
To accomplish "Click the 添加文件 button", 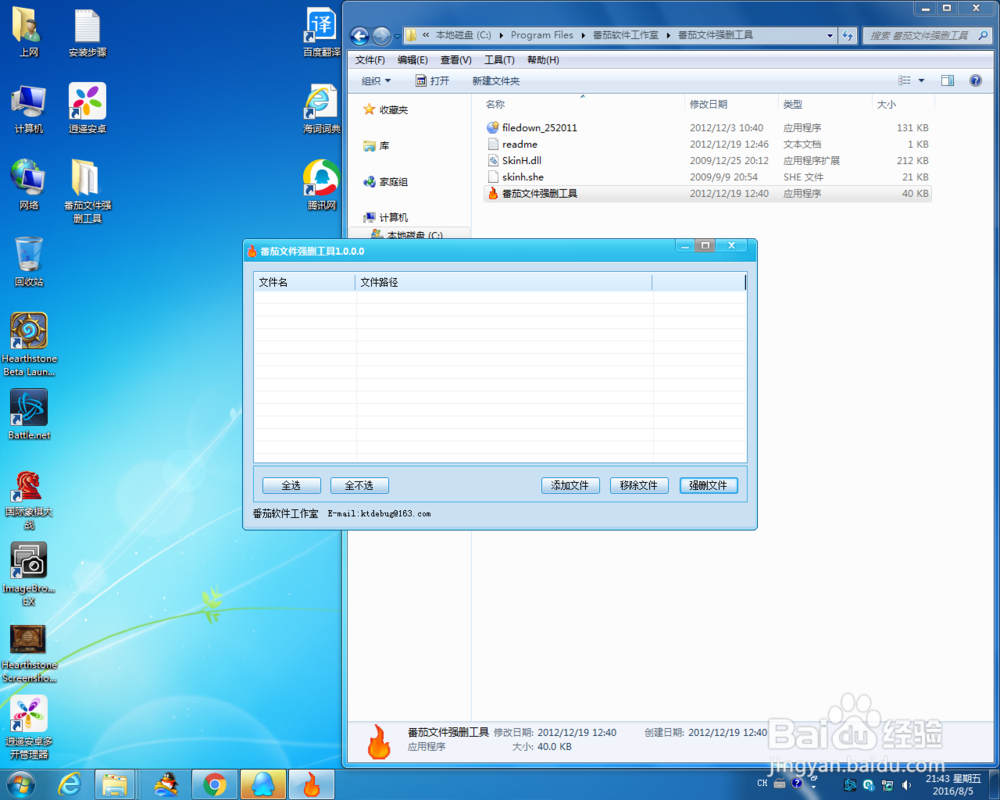I will (570, 485).
